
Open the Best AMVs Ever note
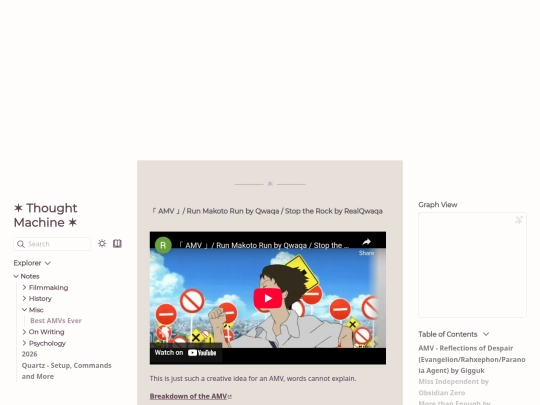[56, 321]
